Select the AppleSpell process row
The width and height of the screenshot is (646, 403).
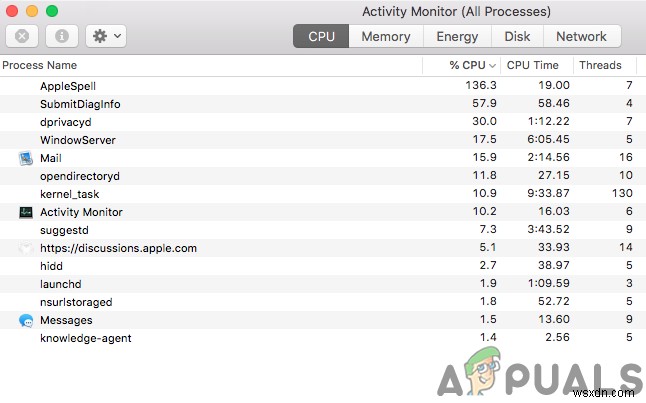pyautogui.click(x=323, y=86)
